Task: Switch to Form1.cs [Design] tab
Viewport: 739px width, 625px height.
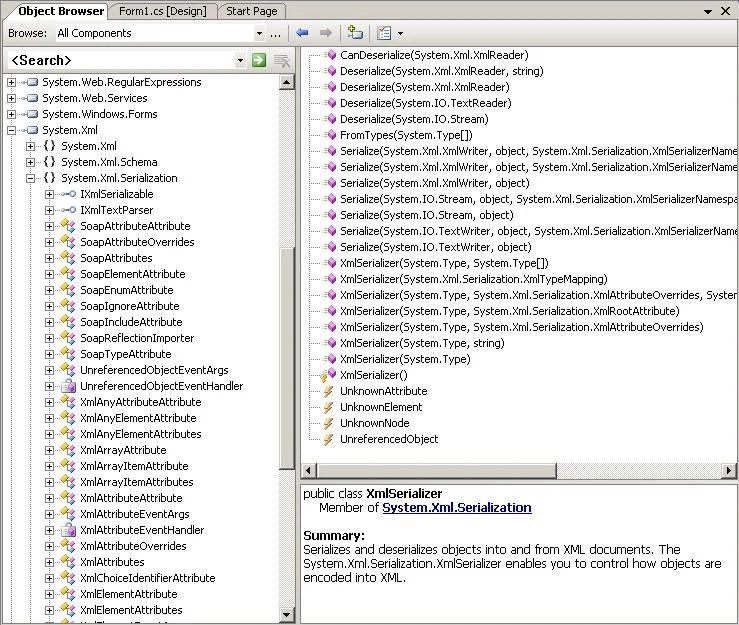Action: coord(163,11)
